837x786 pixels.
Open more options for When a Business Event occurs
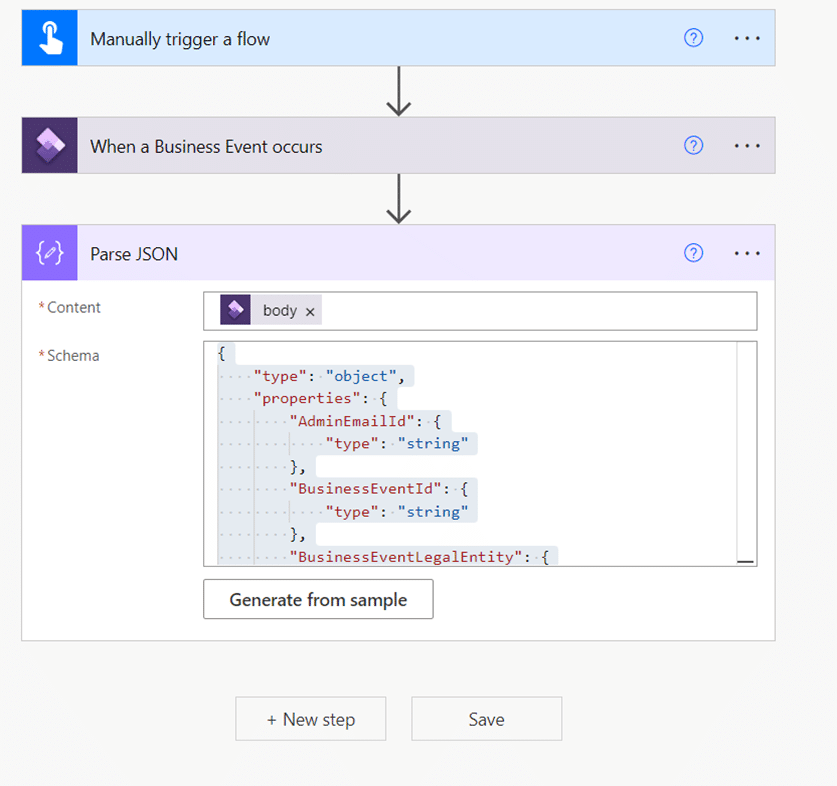tap(747, 146)
